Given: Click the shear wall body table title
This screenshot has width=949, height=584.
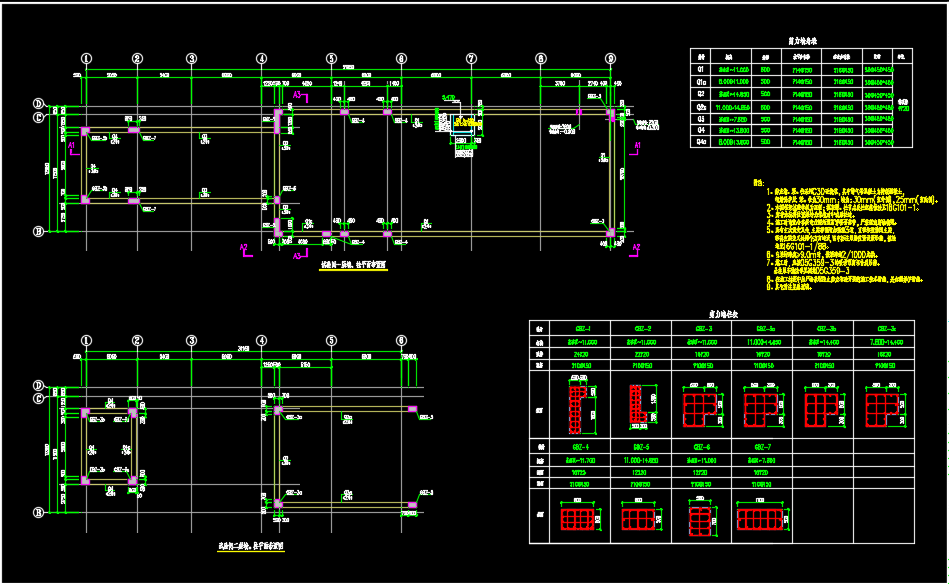Looking at the screenshot, I should (x=802, y=41).
